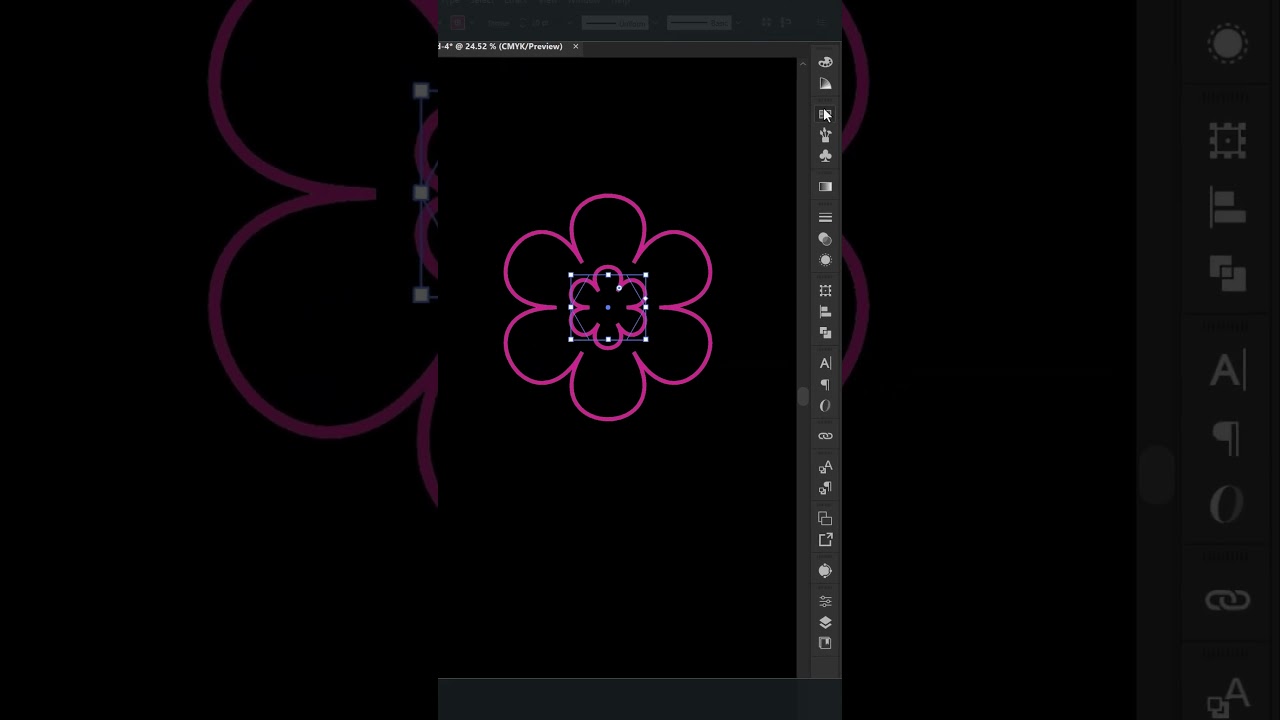The width and height of the screenshot is (1280, 720).
Task: Select the large outer flower outline
Action: click(x=608, y=196)
